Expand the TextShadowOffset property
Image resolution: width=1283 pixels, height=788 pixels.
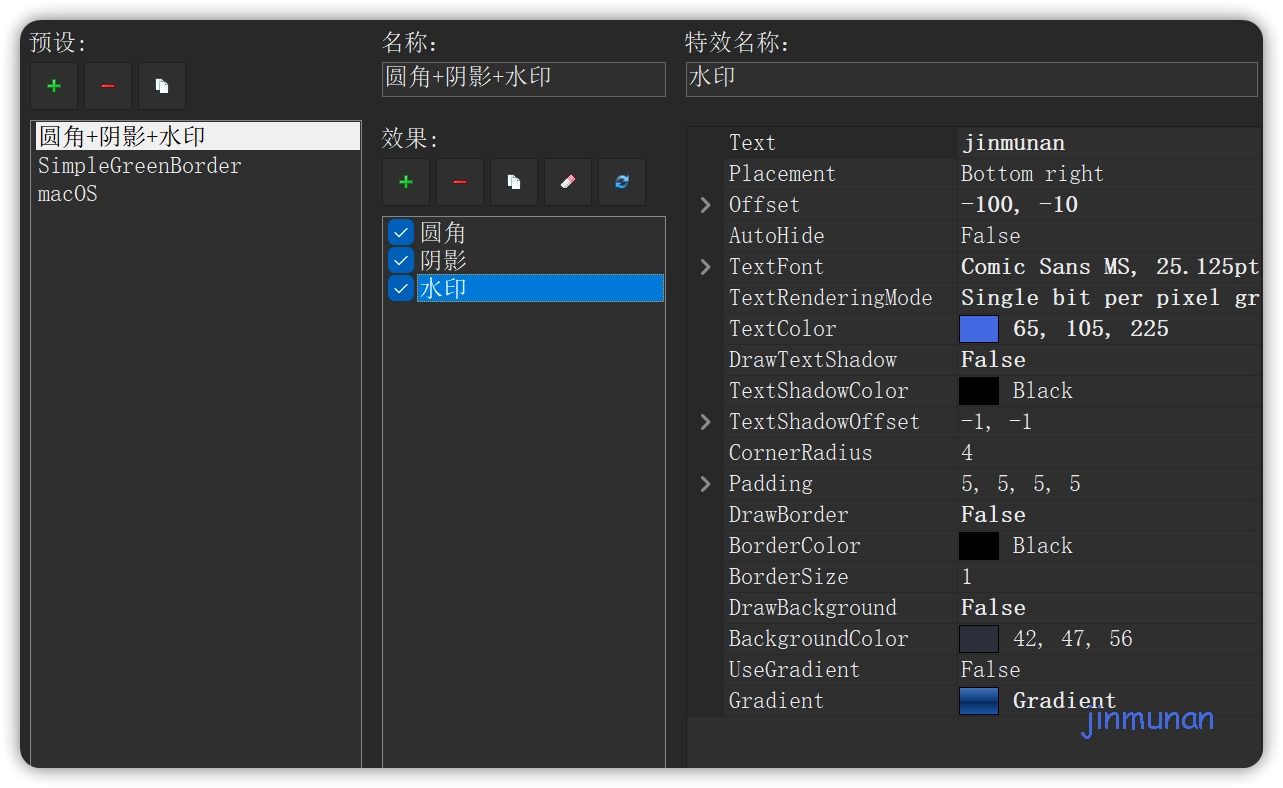click(x=706, y=422)
